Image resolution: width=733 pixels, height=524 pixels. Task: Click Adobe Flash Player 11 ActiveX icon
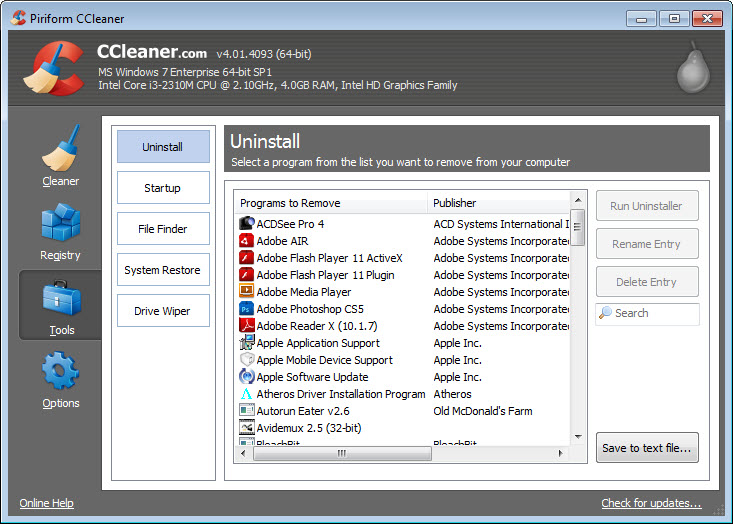pyautogui.click(x=246, y=258)
